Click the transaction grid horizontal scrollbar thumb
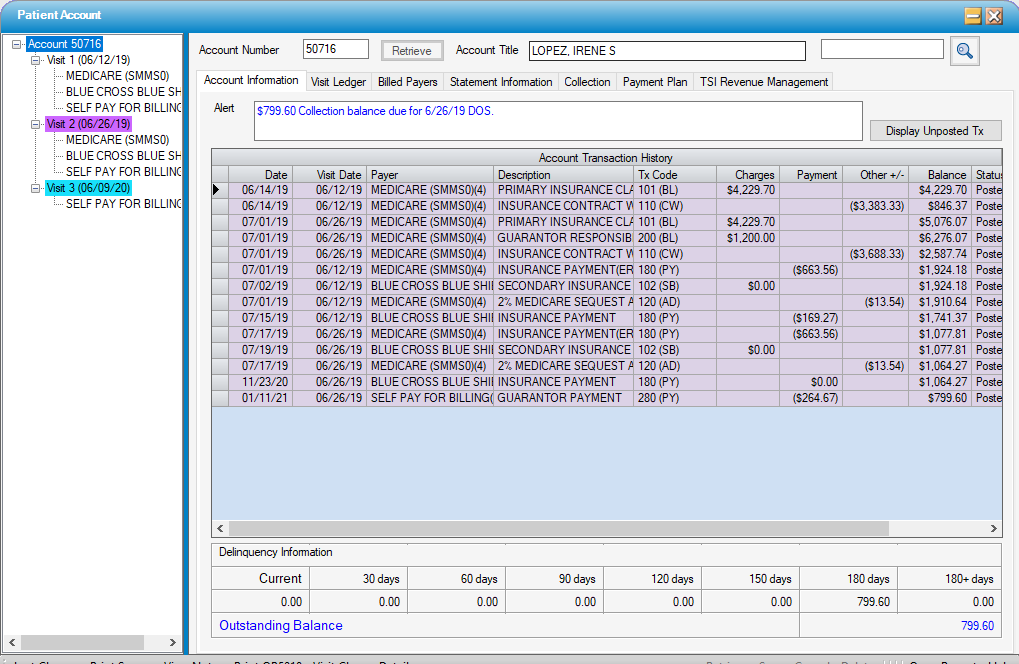The height and width of the screenshot is (664, 1019). click(550, 528)
